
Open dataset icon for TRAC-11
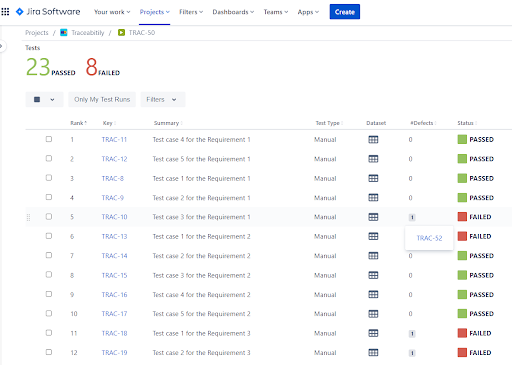pos(373,140)
